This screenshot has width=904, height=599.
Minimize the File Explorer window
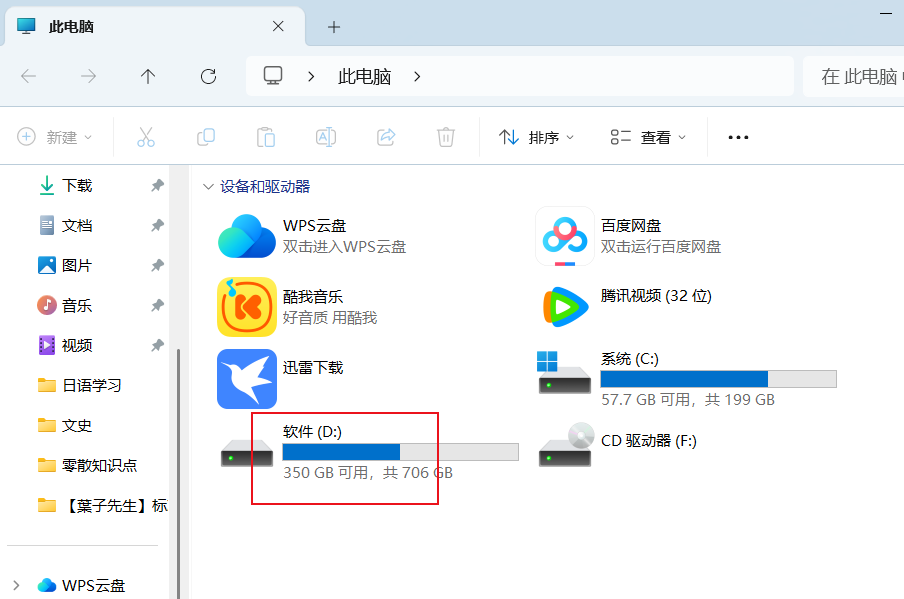click(x=886, y=13)
